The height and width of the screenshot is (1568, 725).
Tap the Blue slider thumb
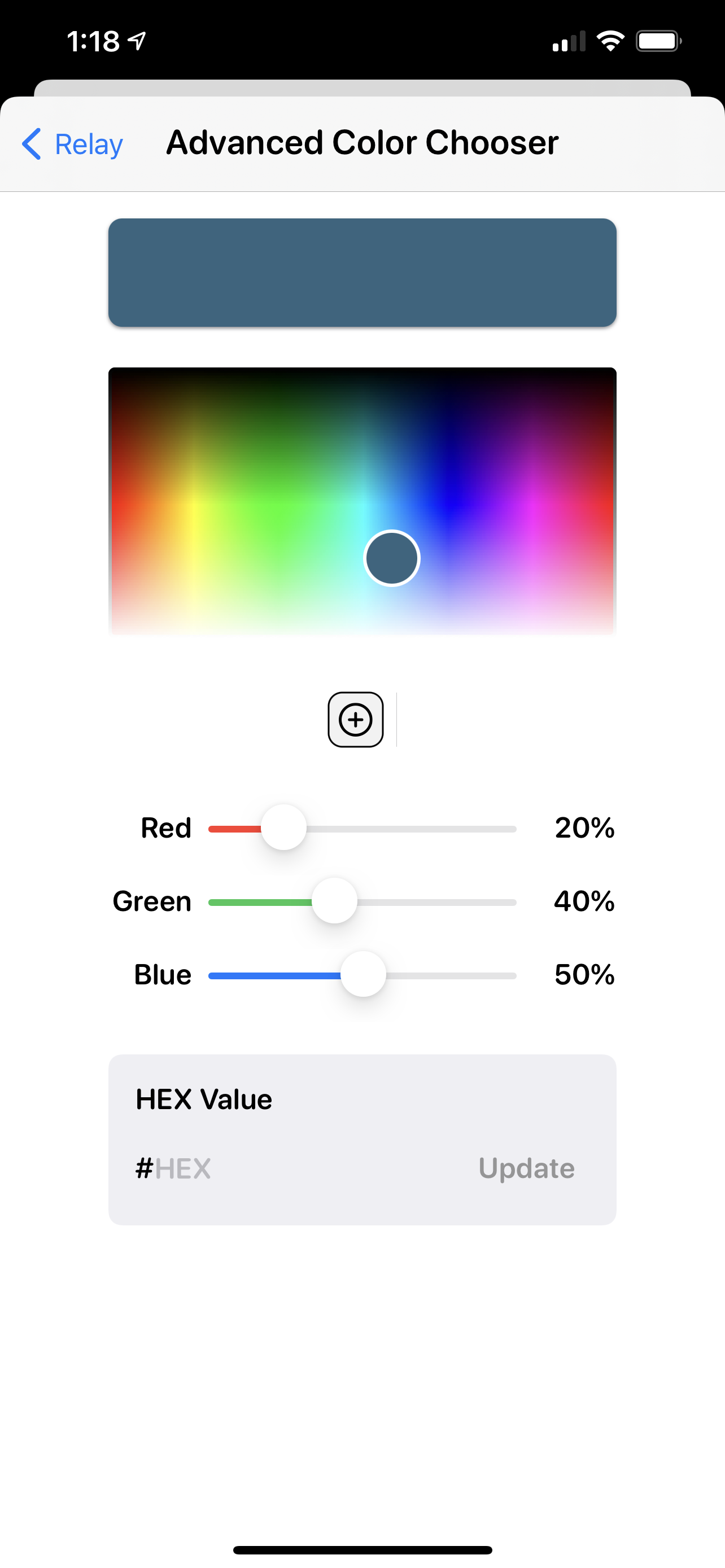(x=364, y=975)
